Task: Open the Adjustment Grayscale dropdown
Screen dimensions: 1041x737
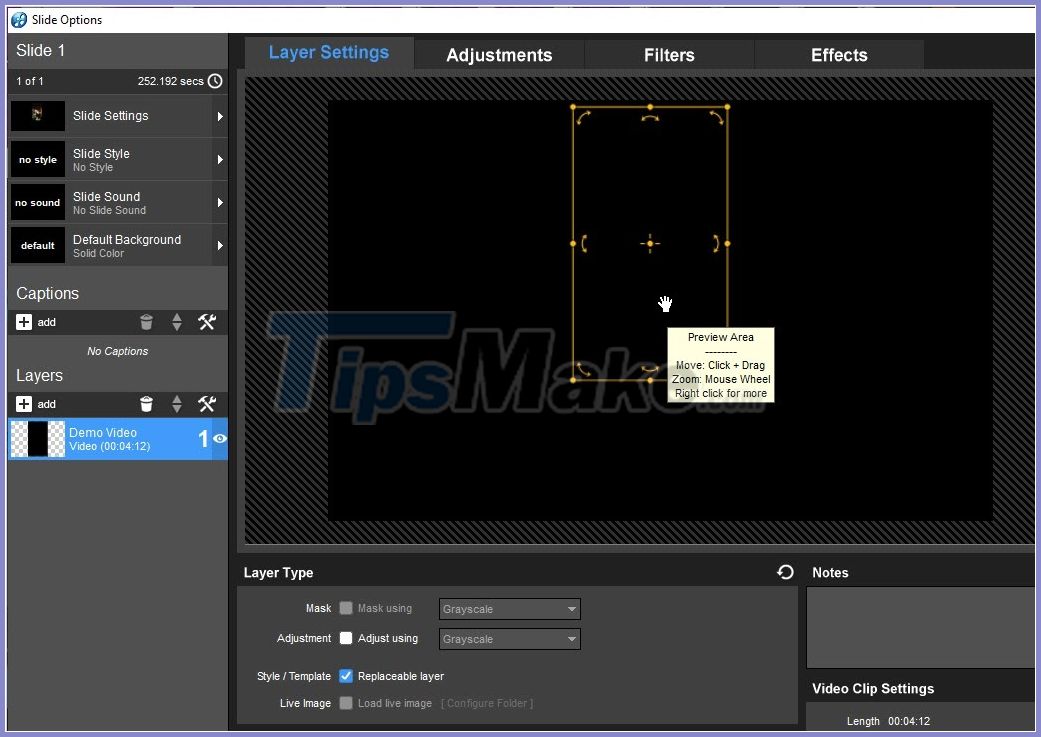Action: point(509,639)
